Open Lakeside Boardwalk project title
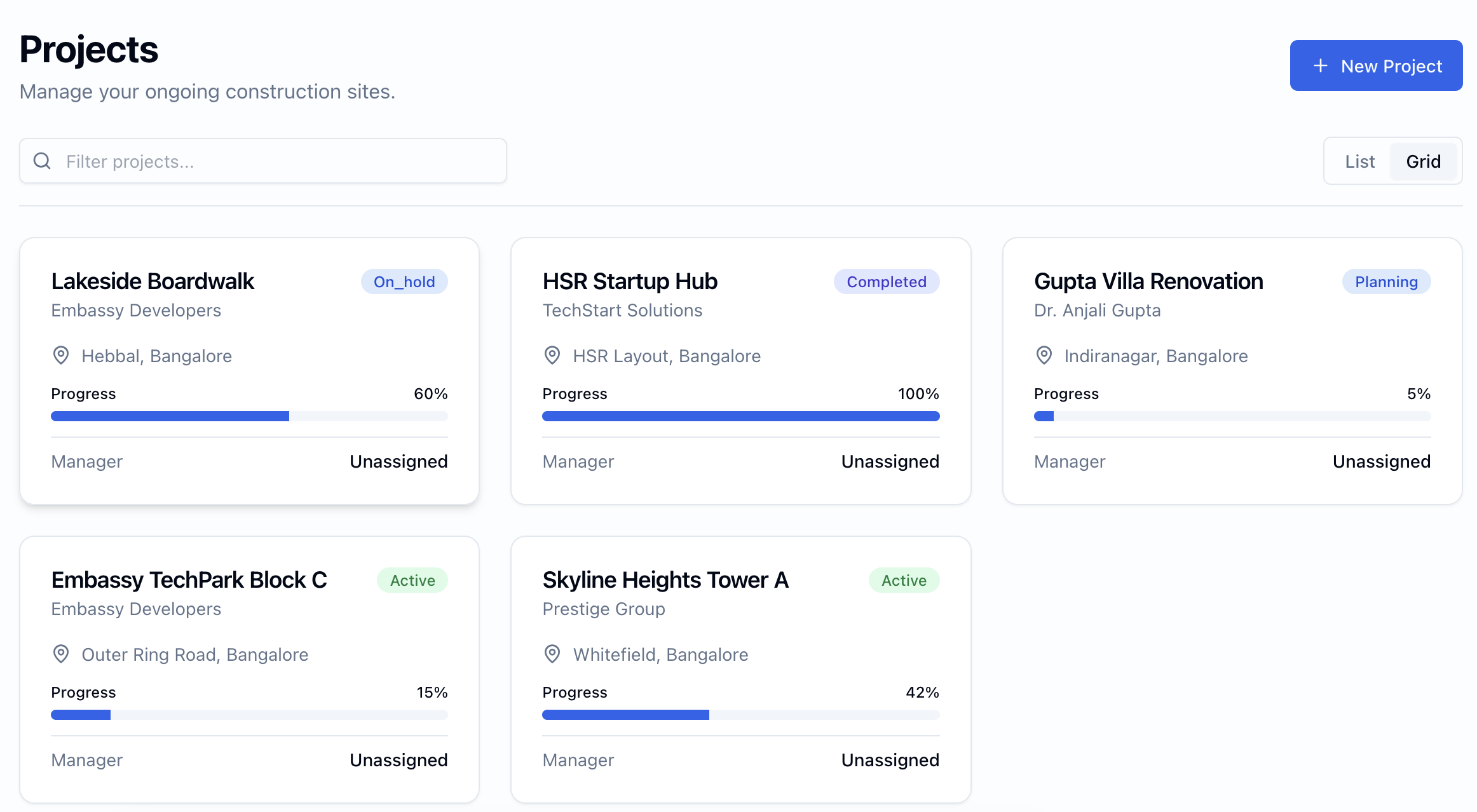 pos(153,281)
